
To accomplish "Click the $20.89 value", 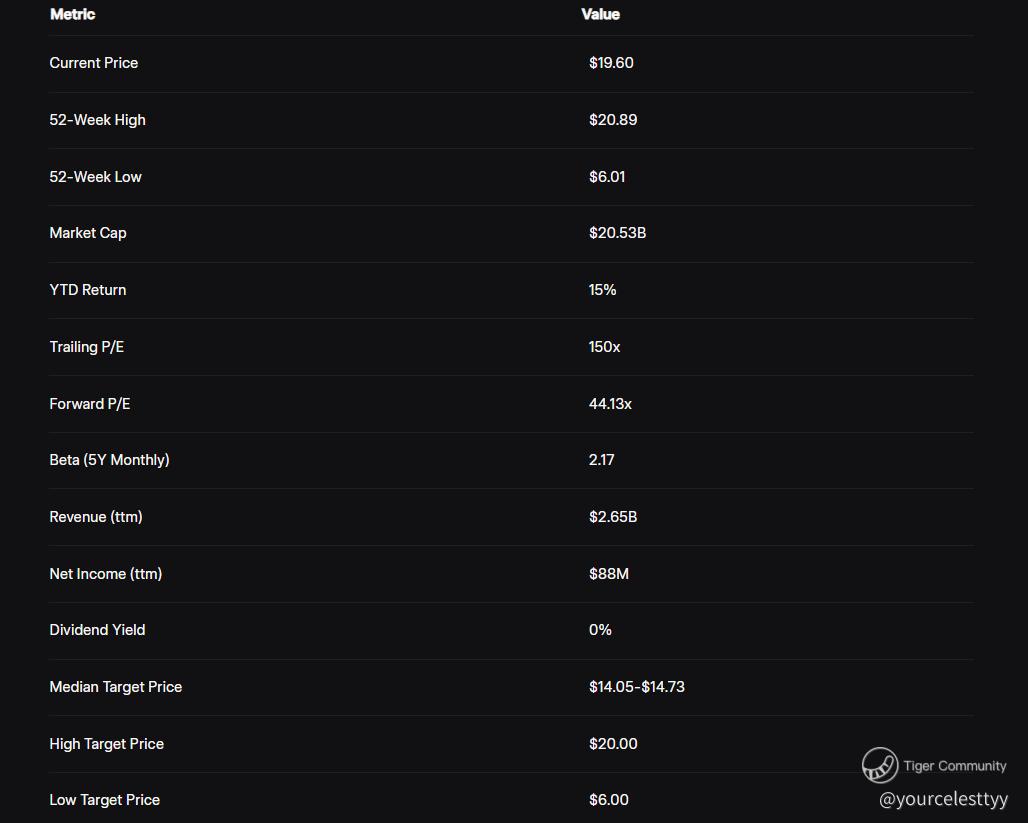I will pos(613,120).
